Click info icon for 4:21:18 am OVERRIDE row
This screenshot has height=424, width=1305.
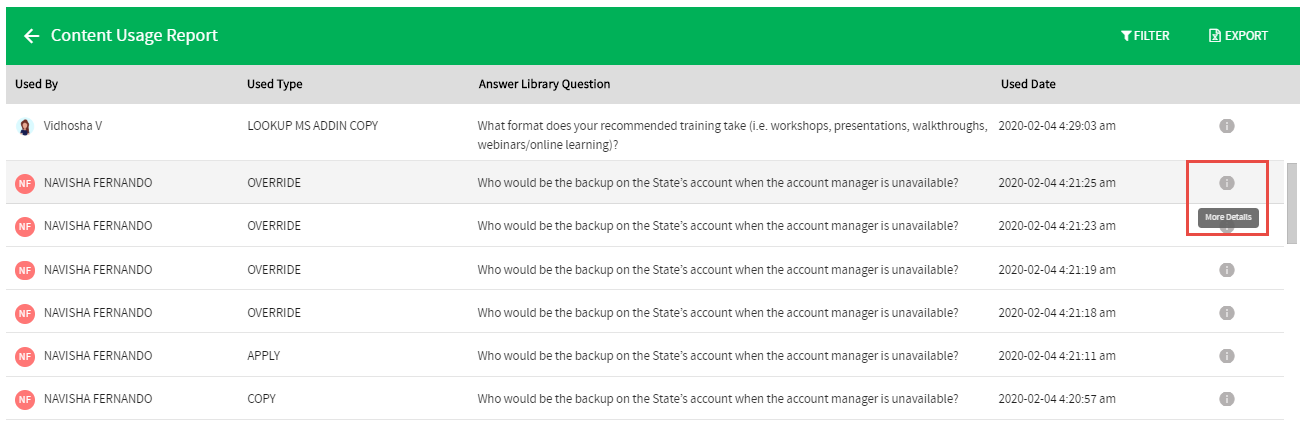1227,313
